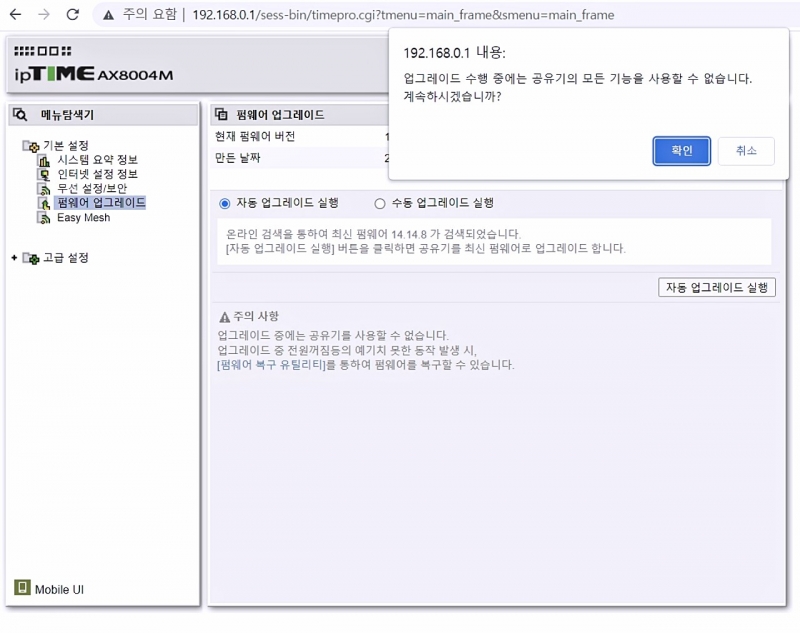
Task: Click the 자동 업그레이드 실행 button
Action: coord(717,287)
